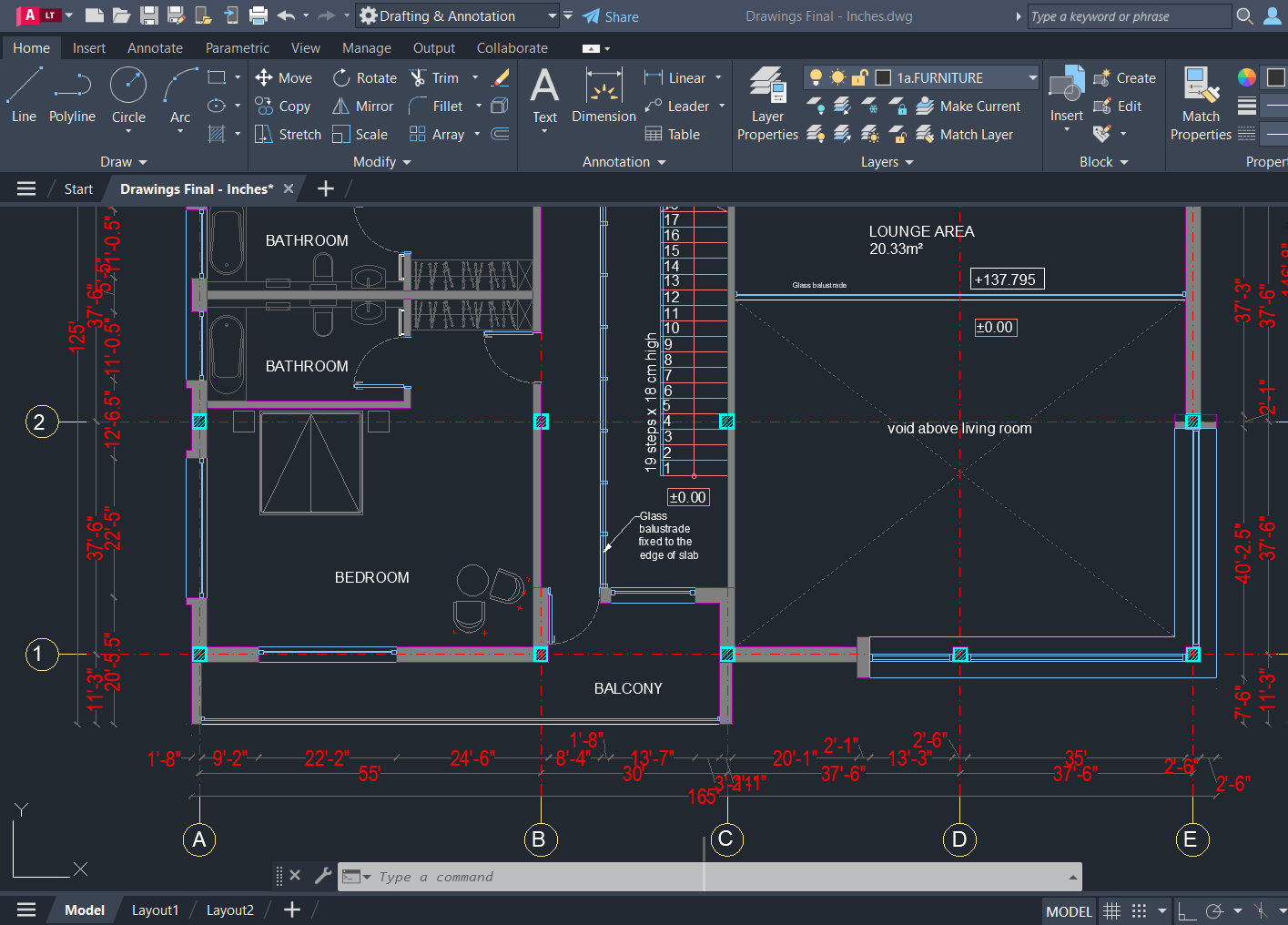Open the Text tool
The height and width of the screenshot is (925, 1288).
pos(544,96)
